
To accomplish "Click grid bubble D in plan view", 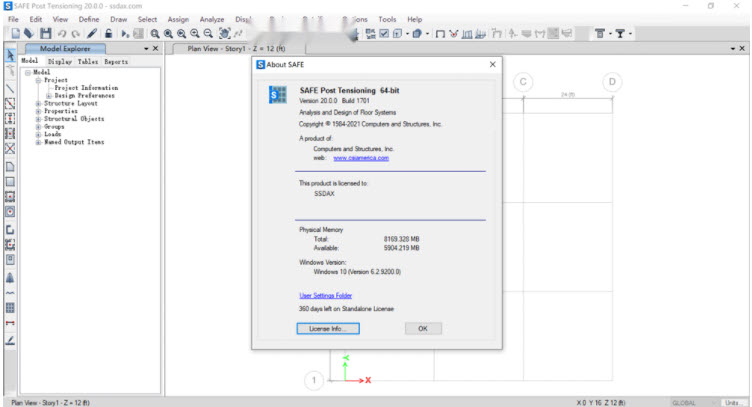I will click(x=612, y=82).
